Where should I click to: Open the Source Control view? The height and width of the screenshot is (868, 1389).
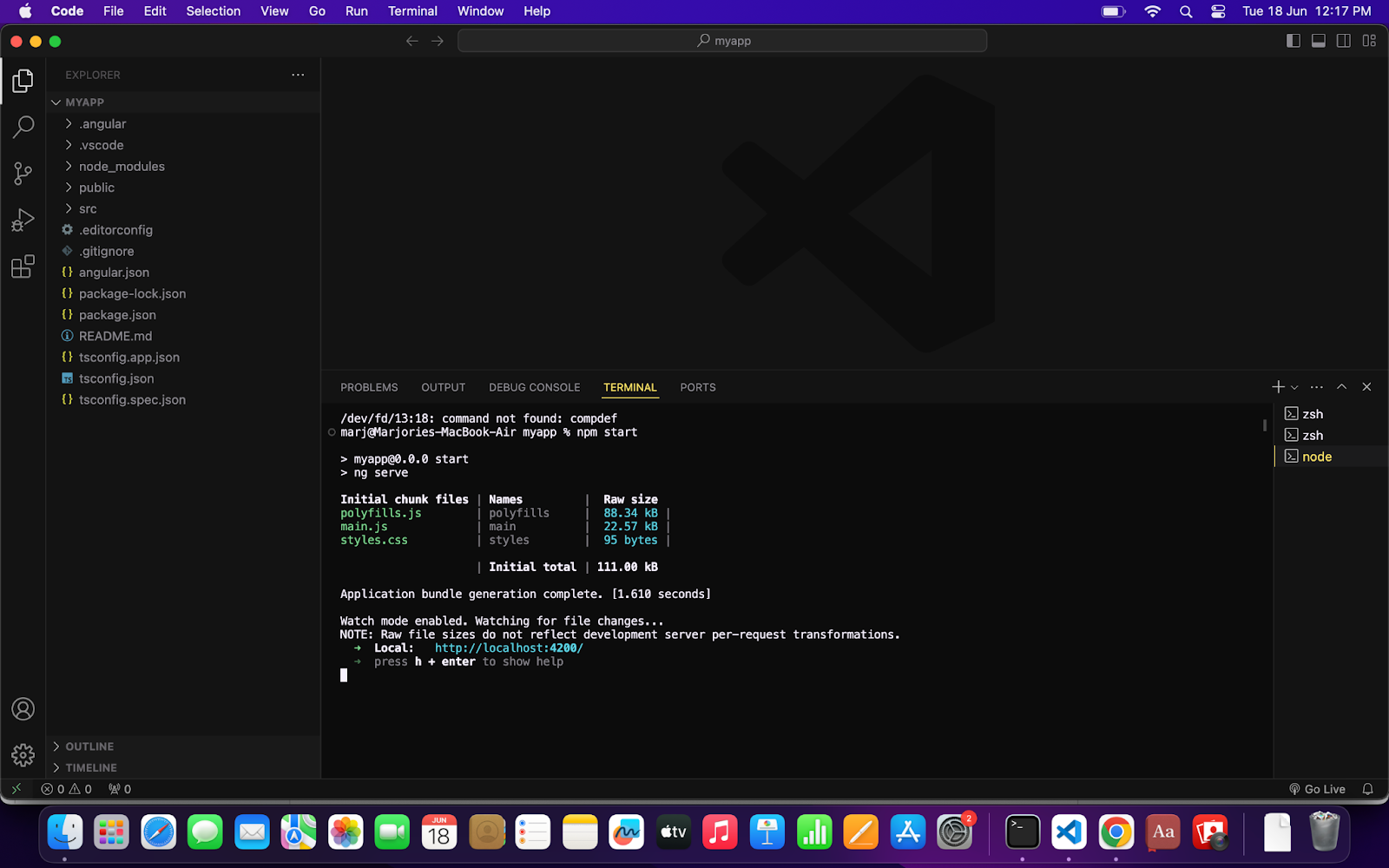pos(23,174)
